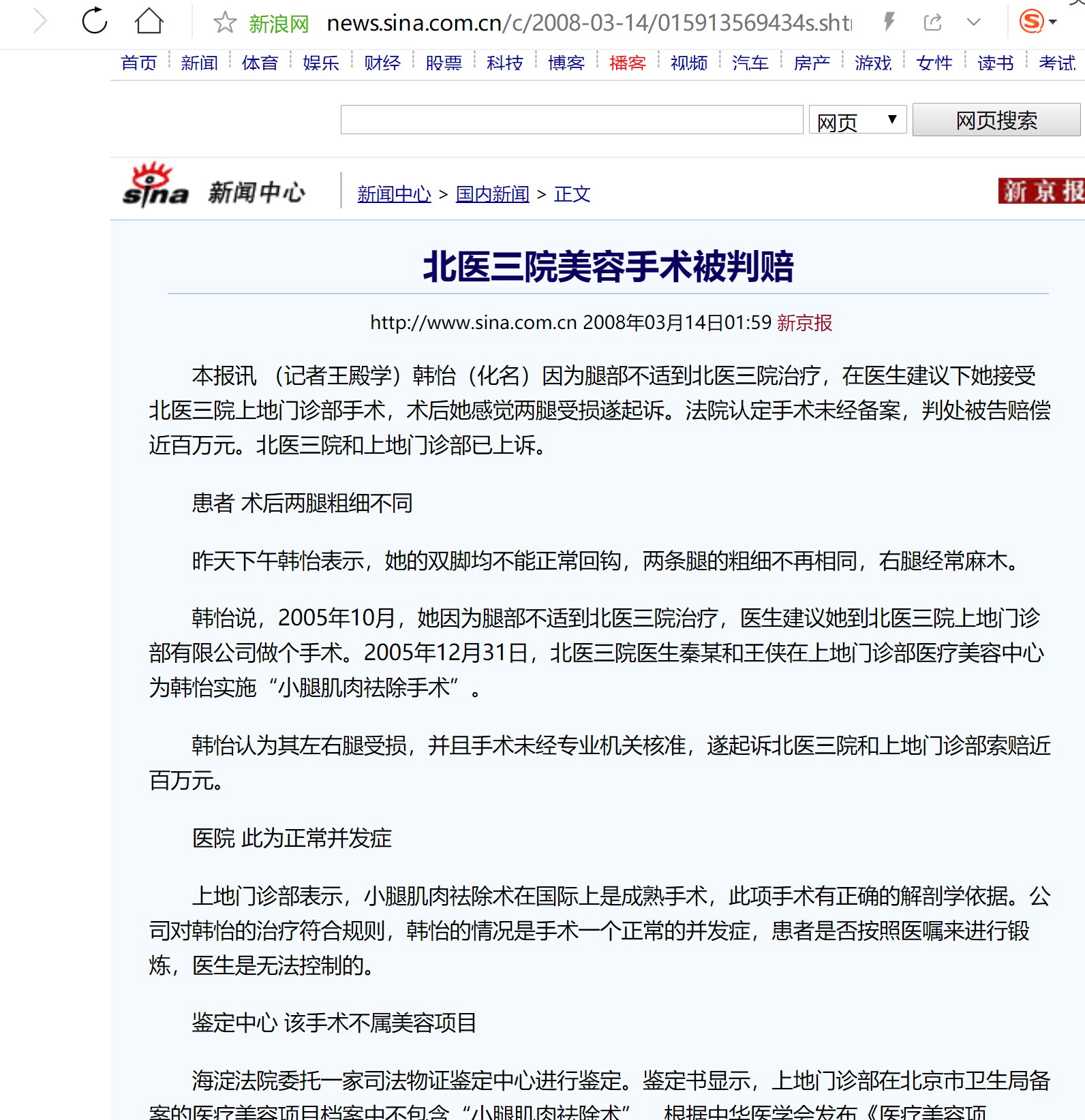Click the subheading 鉴定中心 该手术不属美容项目
1085x1120 pixels.
coord(334,1023)
